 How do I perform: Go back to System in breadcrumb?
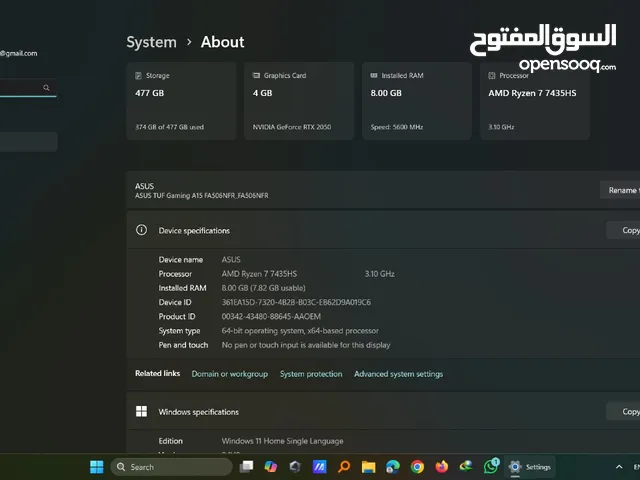pyautogui.click(x=151, y=42)
